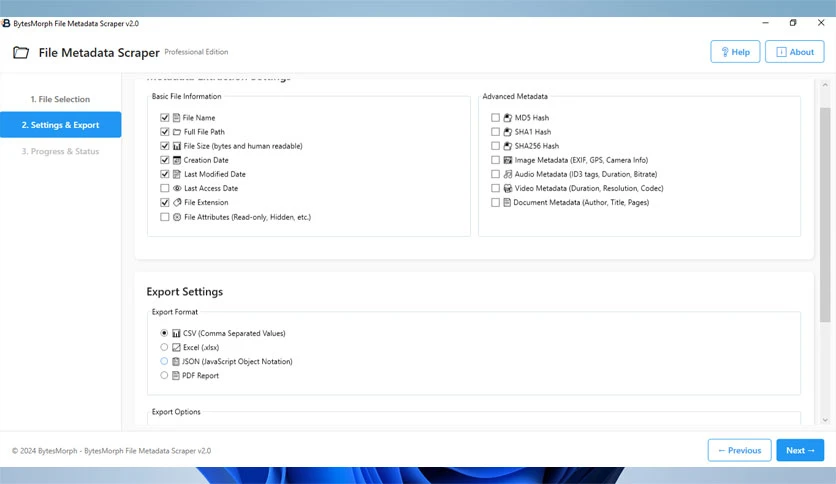Screen dimensions: 836x484
Task: Click the Last Modified Date icon
Action: (177, 174)
